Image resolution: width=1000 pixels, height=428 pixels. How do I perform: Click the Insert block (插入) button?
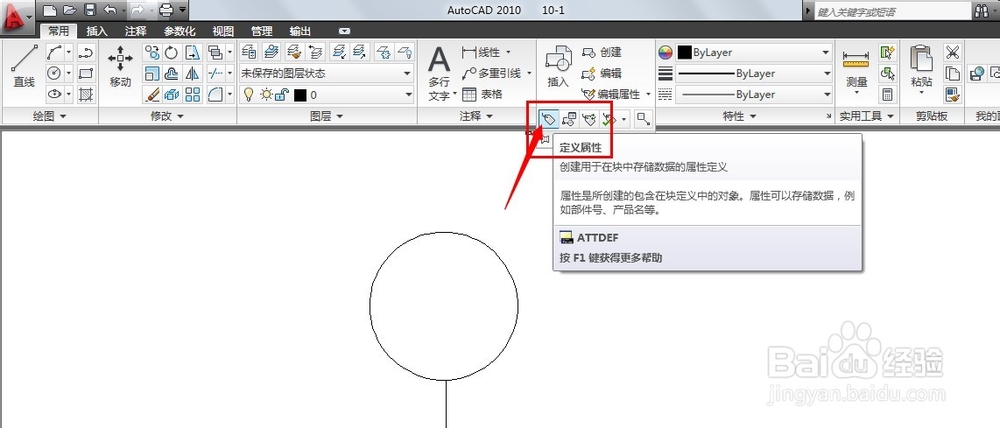click(557, 66)
